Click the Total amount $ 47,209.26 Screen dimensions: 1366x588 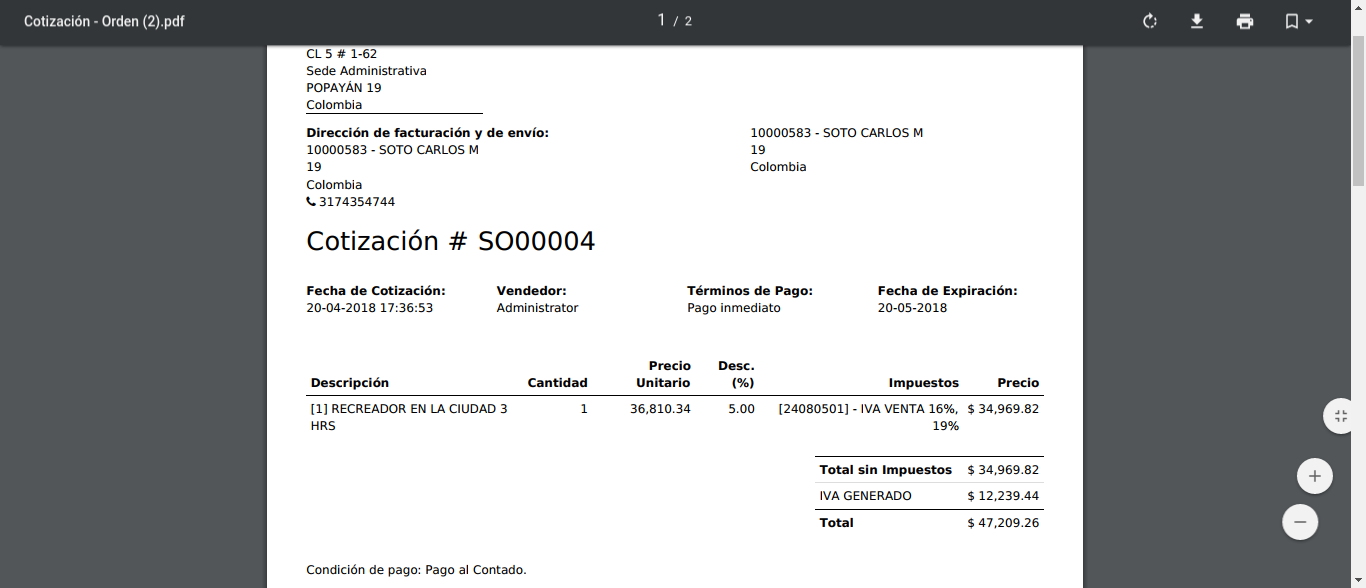click(x=1003, y=523)
